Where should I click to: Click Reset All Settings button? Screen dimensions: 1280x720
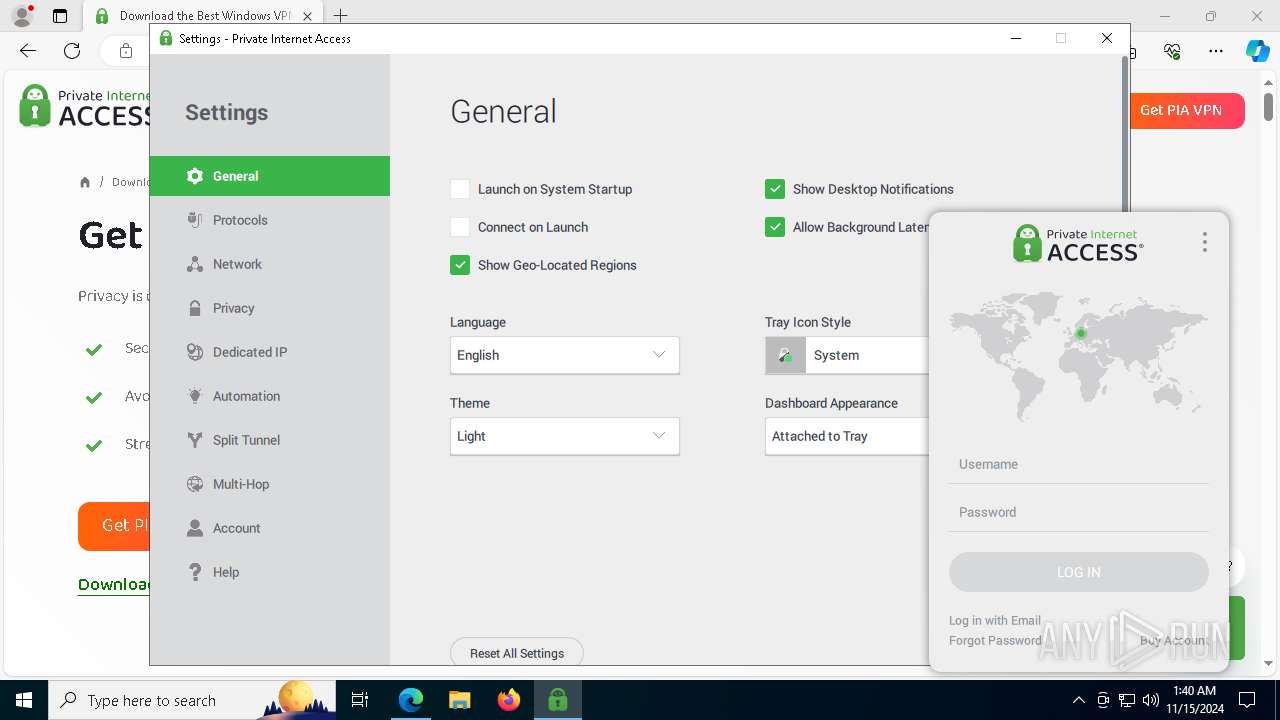click(x=517, y=653)
